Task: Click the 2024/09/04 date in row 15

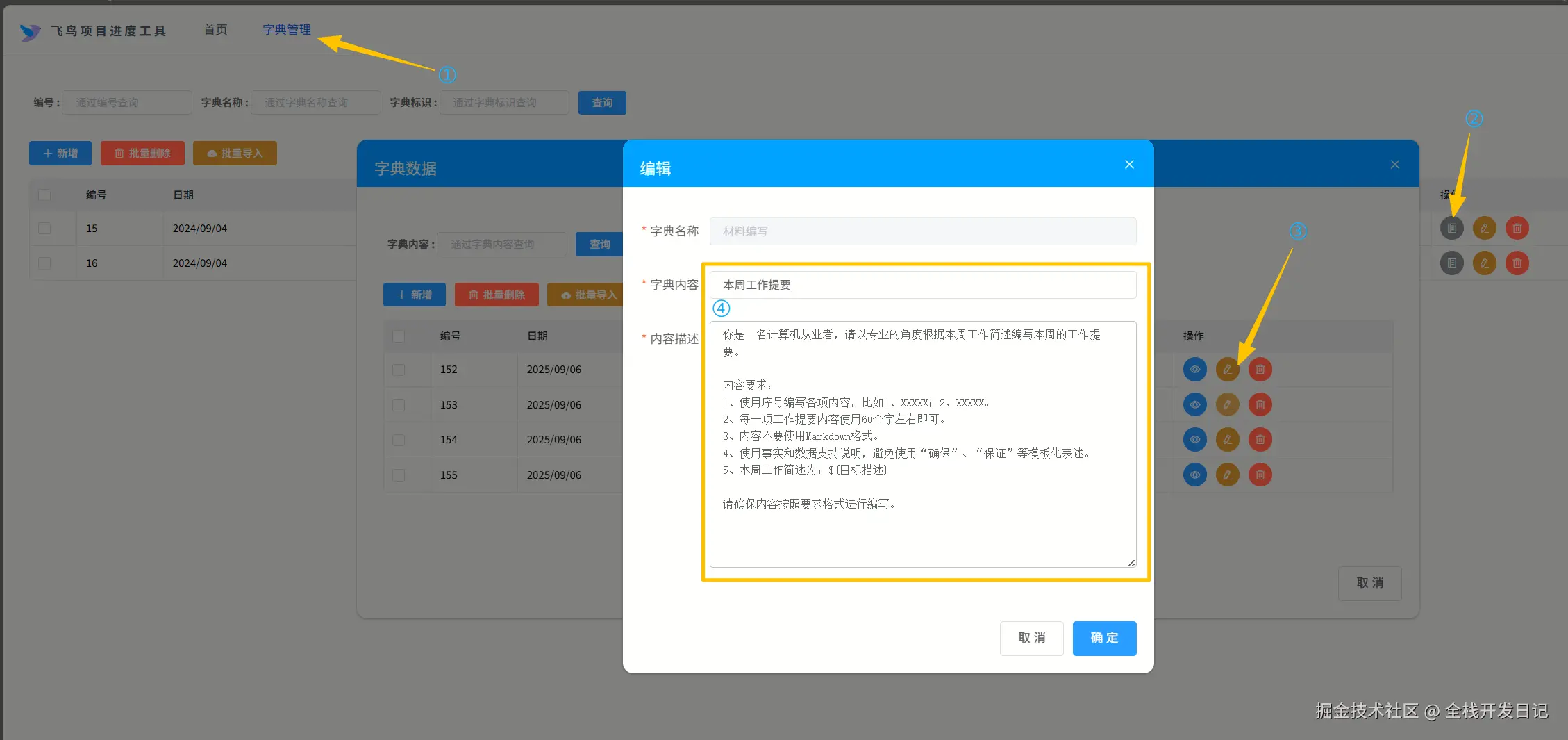Action: click(200, 228)
